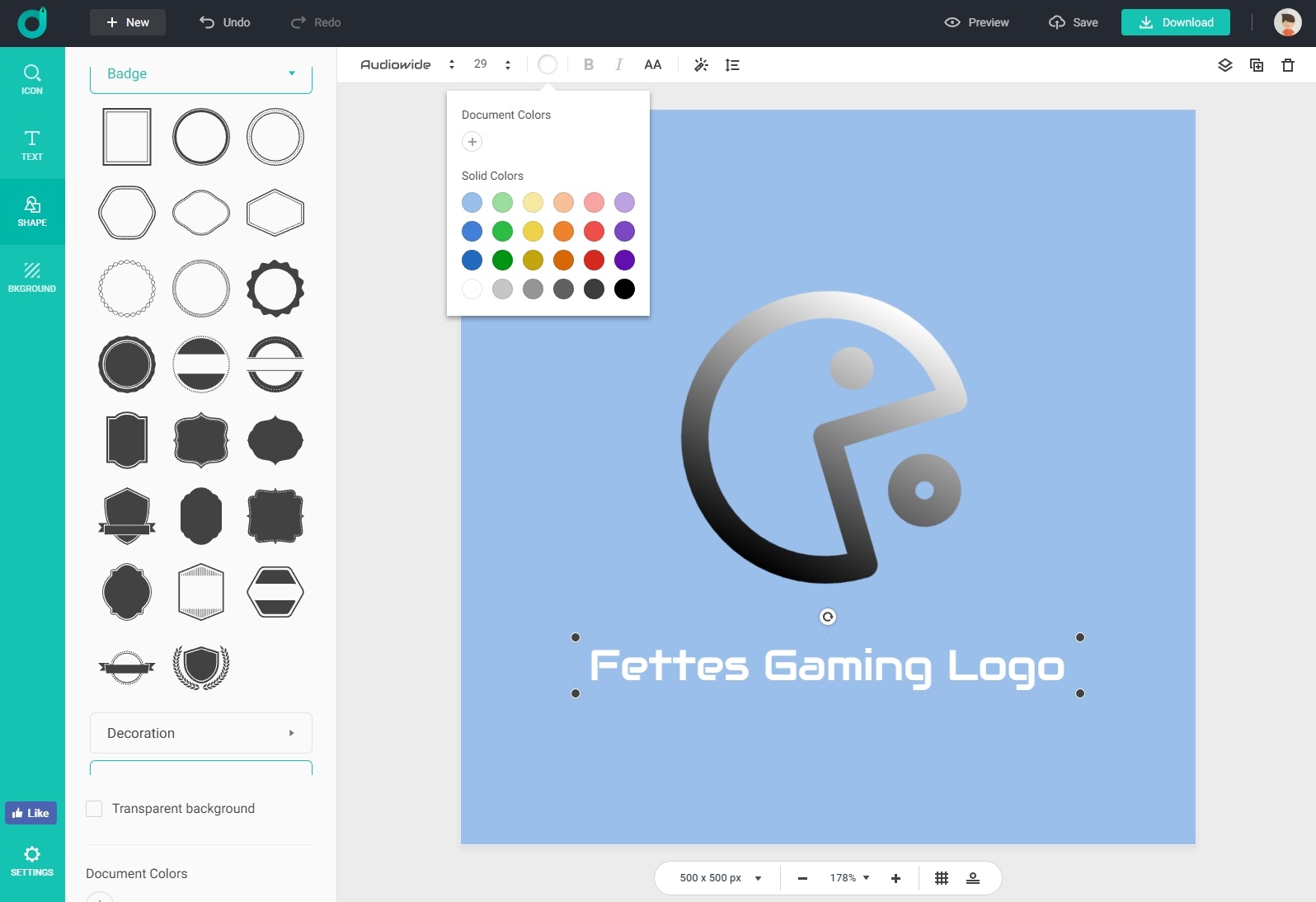The width and height of the screenshot is (1316, 902).
Task: Open line spacing settings icon
Action: click(732, 65)
